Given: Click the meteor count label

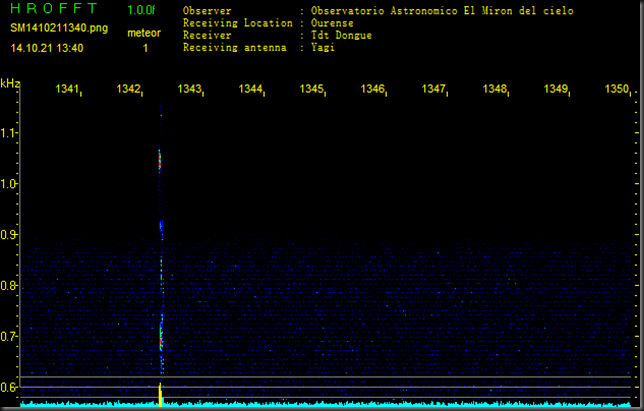Looking at the screenshot, I should (144, 33).
